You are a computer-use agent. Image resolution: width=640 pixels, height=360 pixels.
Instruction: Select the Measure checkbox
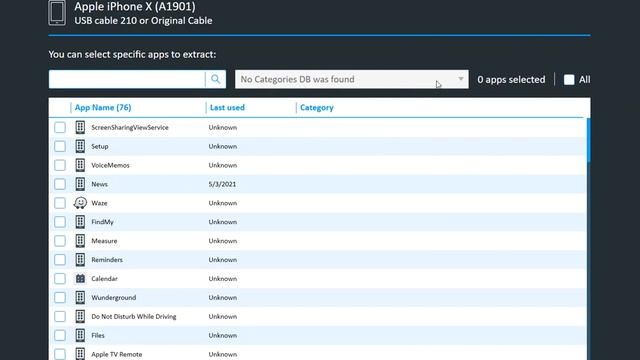pyautogui.click(x=60, y=241)
